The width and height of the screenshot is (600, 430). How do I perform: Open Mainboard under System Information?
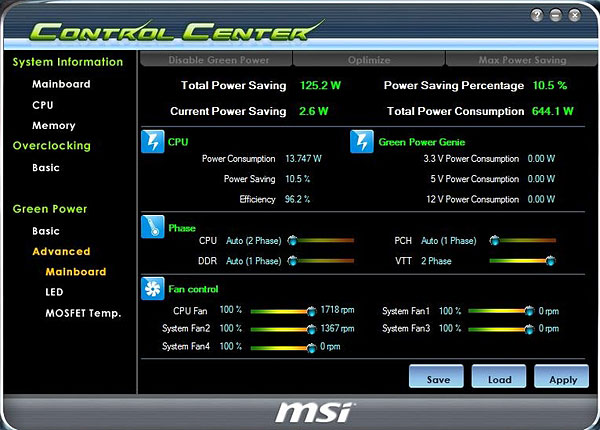point(61,84)
